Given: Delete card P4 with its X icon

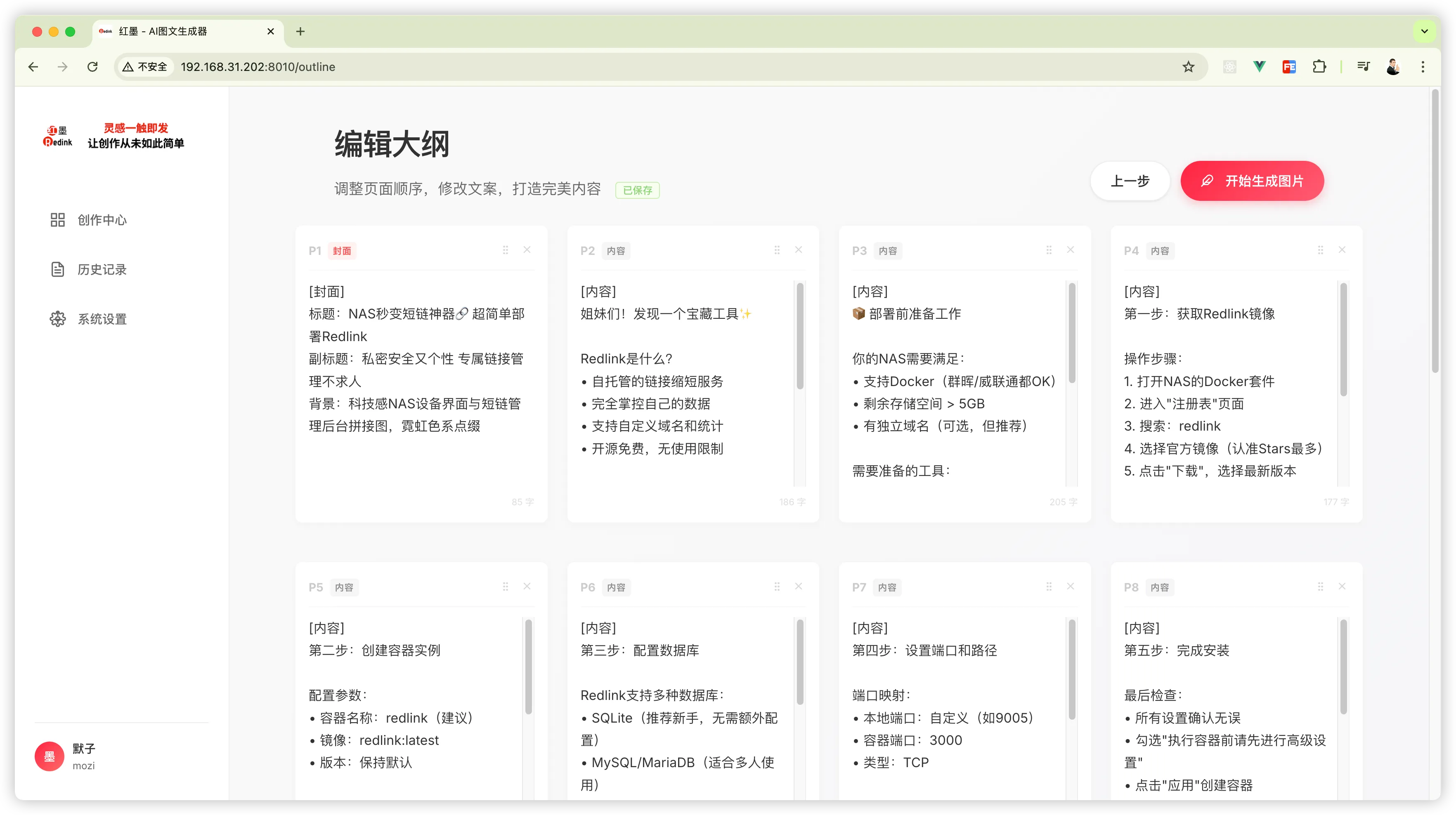Looking at the screenshot, I should 1343,250.
